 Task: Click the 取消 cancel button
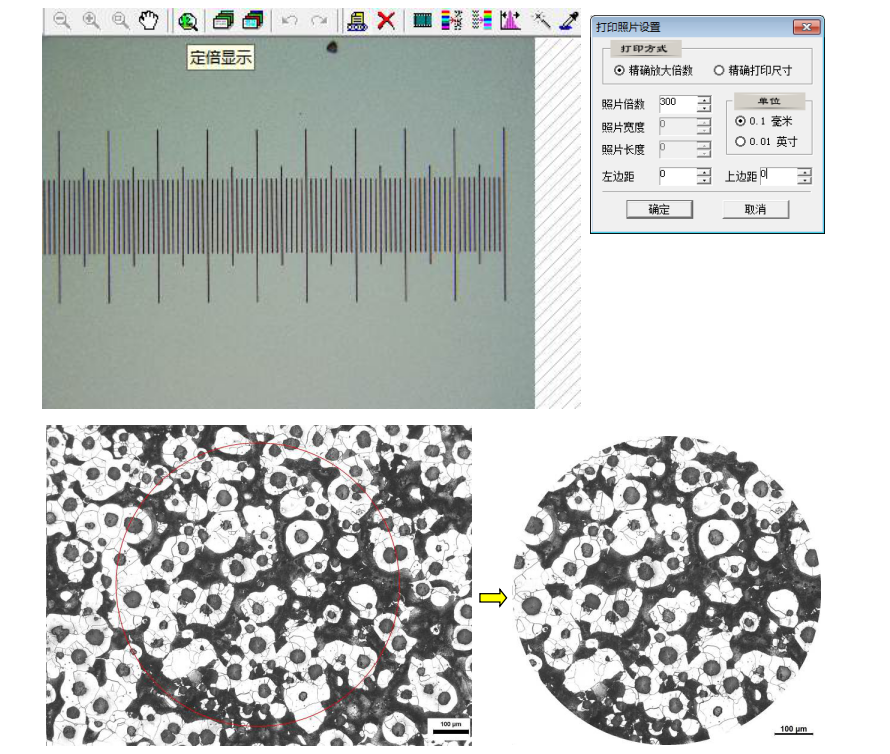coord(755,209)
